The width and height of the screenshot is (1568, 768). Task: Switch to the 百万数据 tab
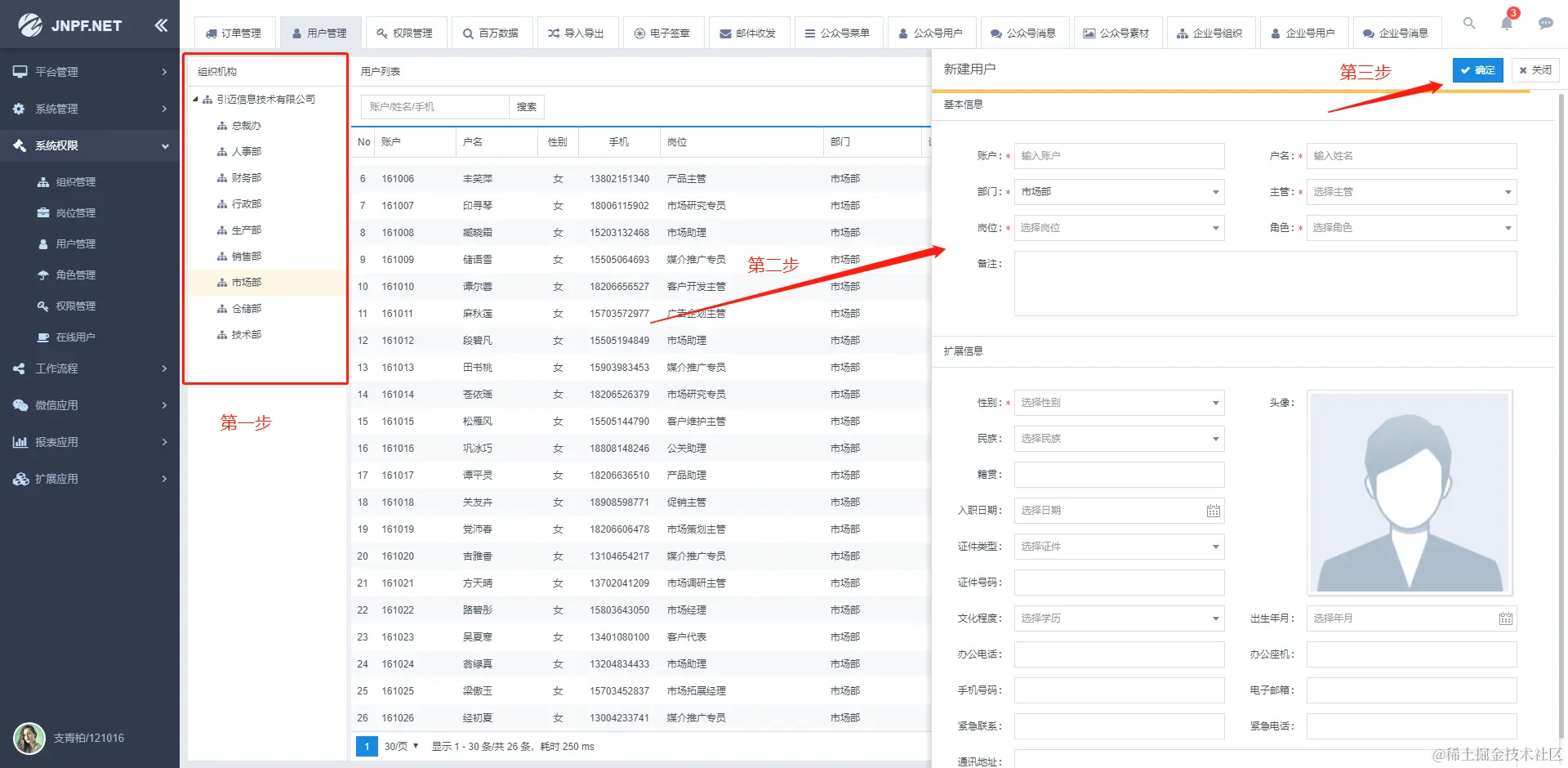[492, 33]
